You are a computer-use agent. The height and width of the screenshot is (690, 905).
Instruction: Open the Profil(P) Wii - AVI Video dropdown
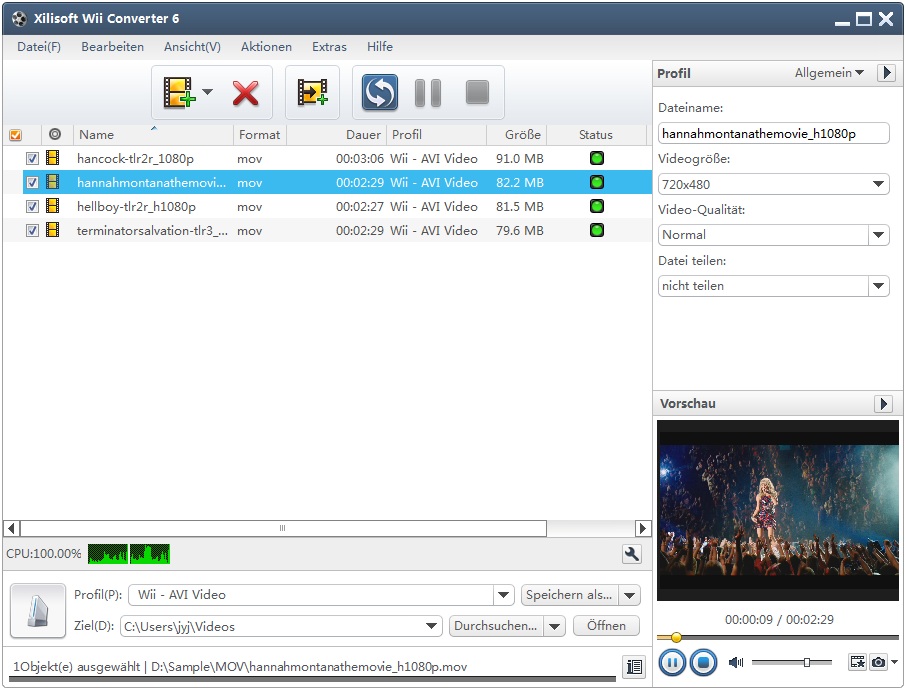503,595
